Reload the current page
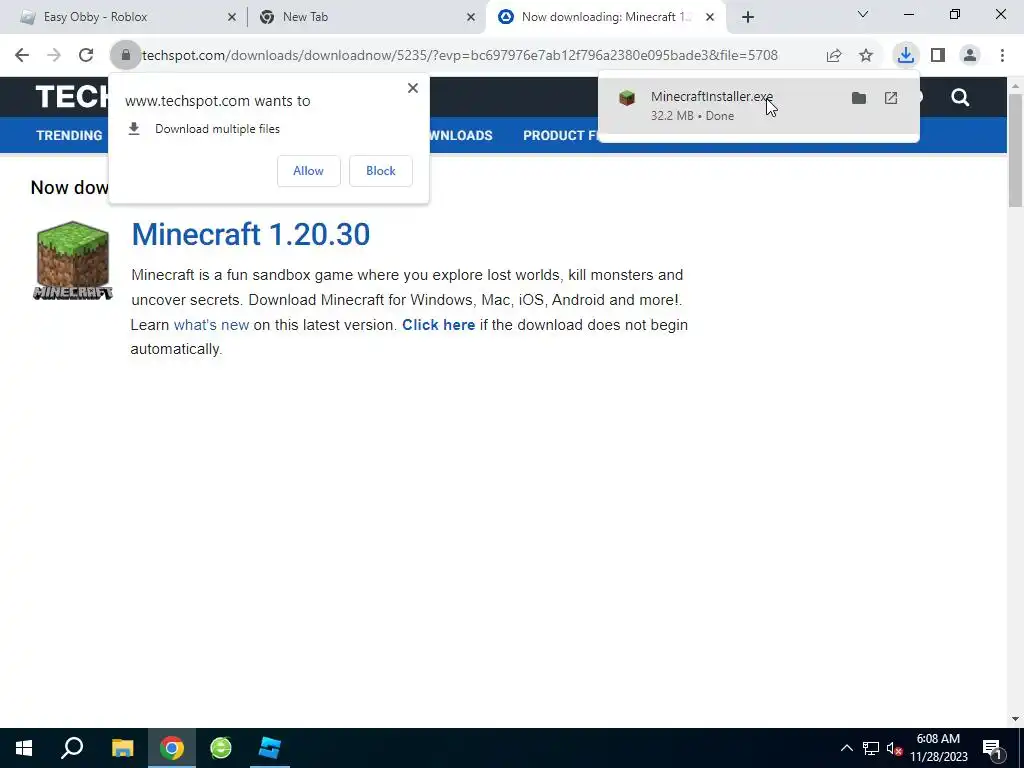The image size is (1024, 768). [86, 56]
